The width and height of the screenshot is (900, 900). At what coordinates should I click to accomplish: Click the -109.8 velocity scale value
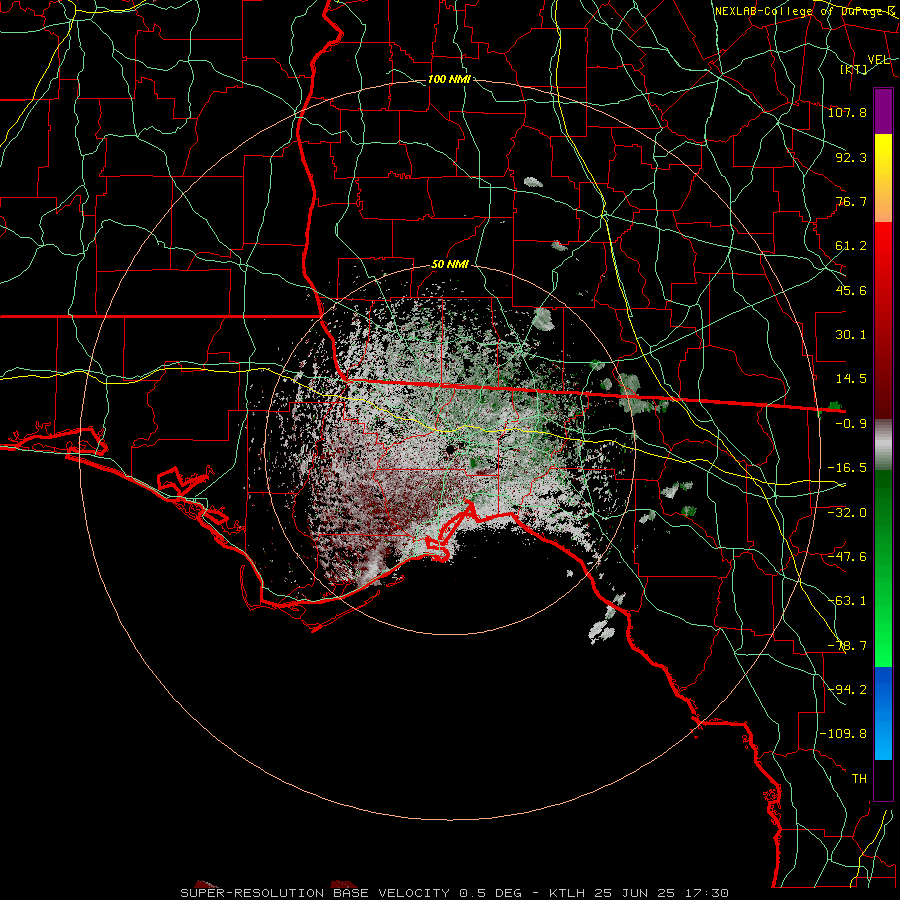[x=843, y=734]
